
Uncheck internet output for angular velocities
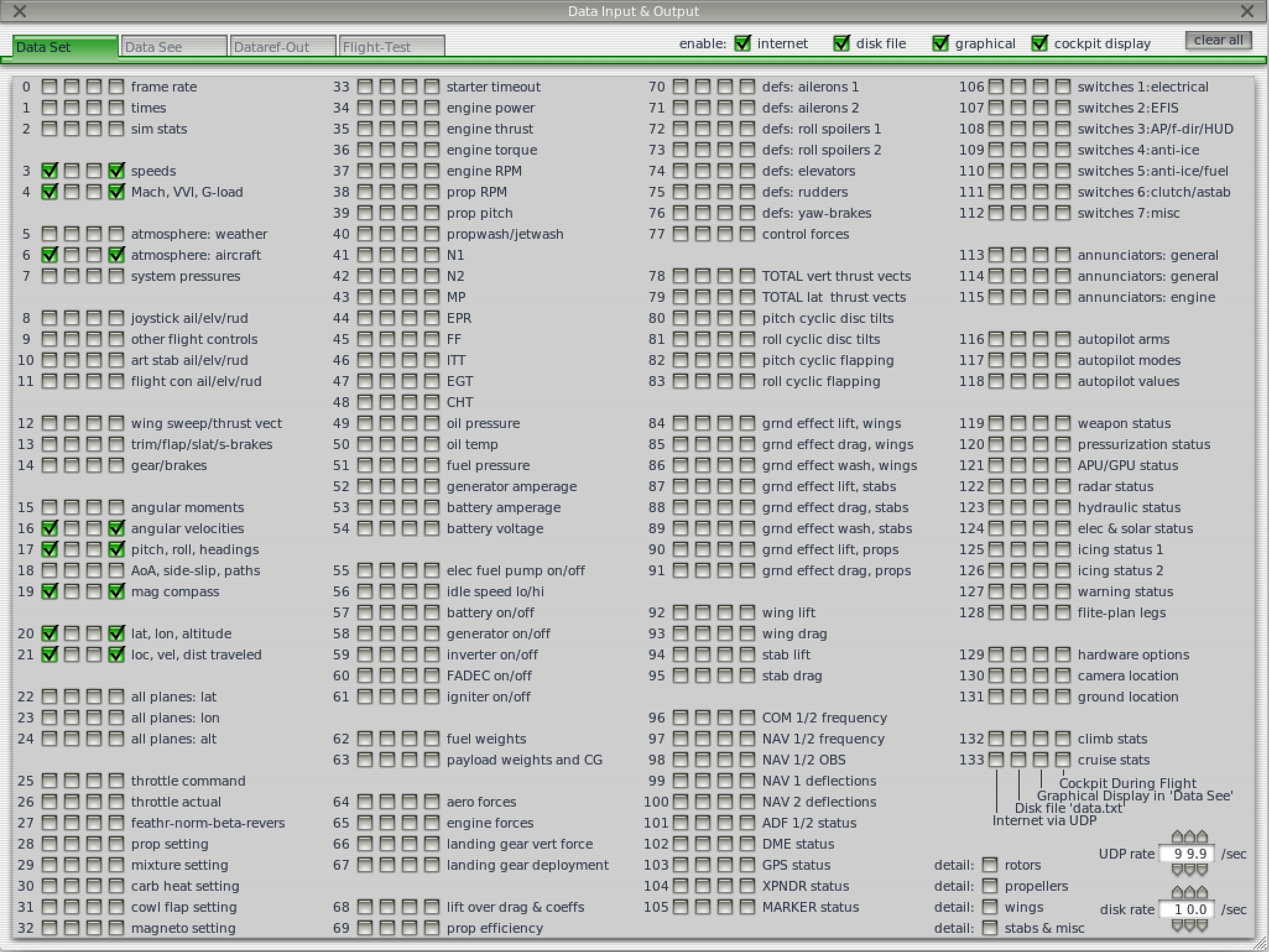[x=50, y=528]
